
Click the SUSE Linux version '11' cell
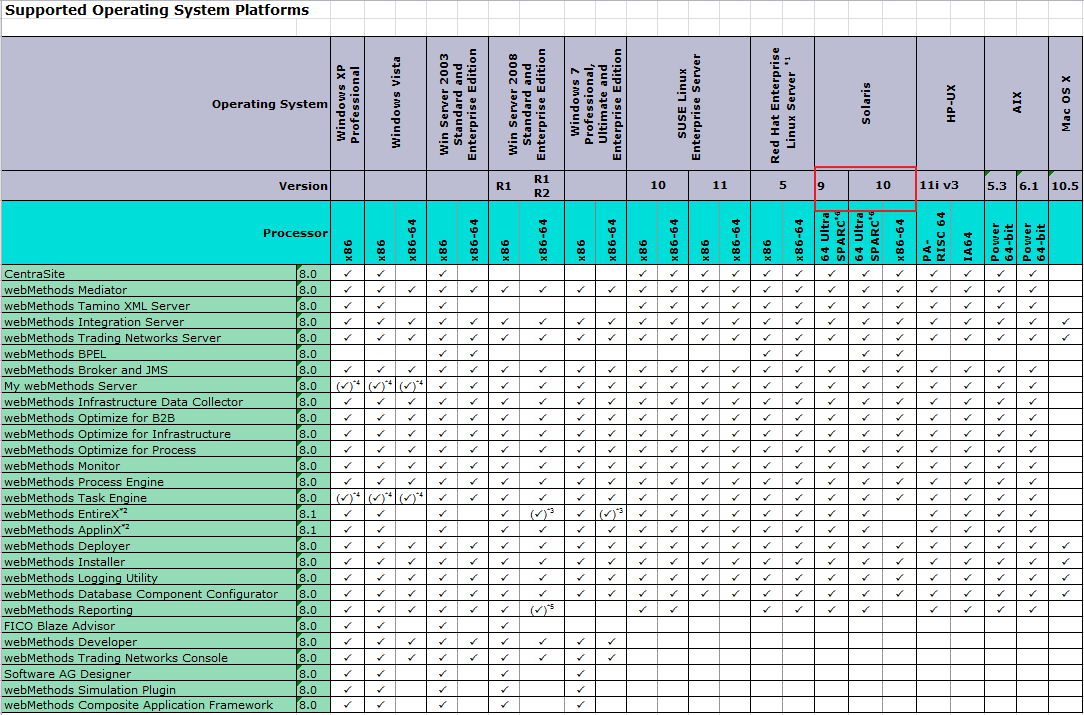720,186
